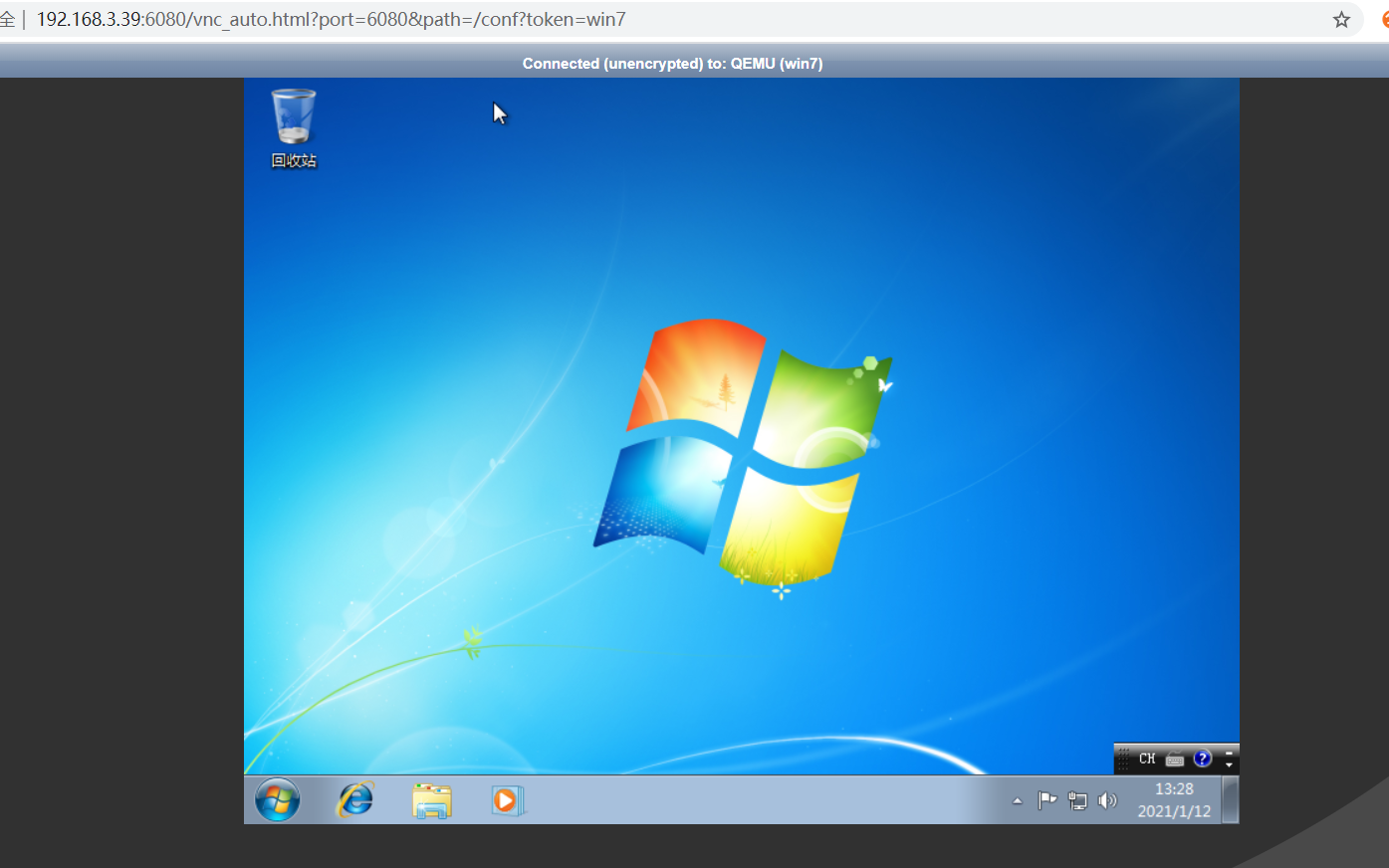Open Windows Explorer folder icon in taskbar
Screen dimensions: 1389x868
432,800
